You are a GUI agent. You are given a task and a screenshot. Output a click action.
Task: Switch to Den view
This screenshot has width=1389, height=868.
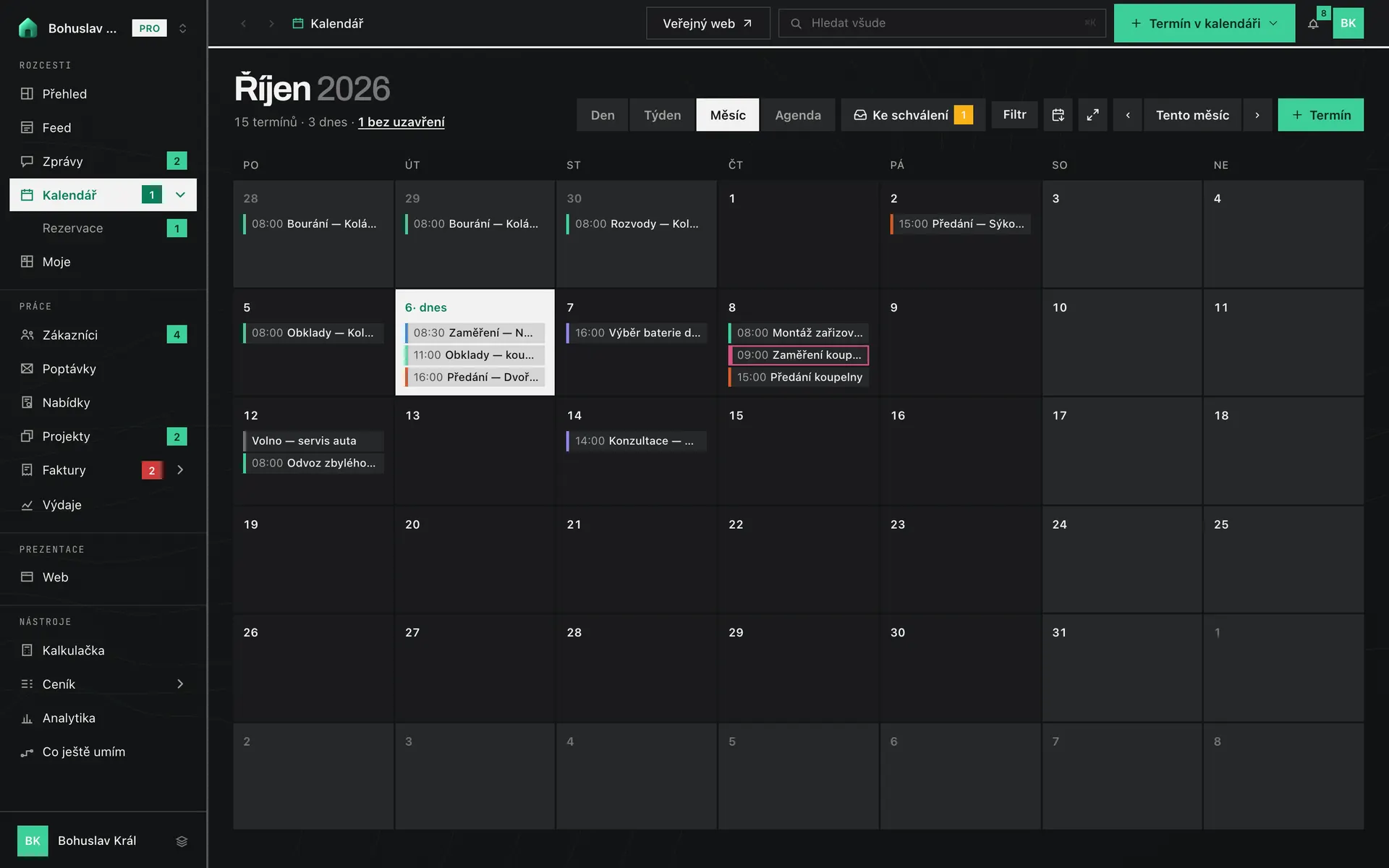pos(603,115)
